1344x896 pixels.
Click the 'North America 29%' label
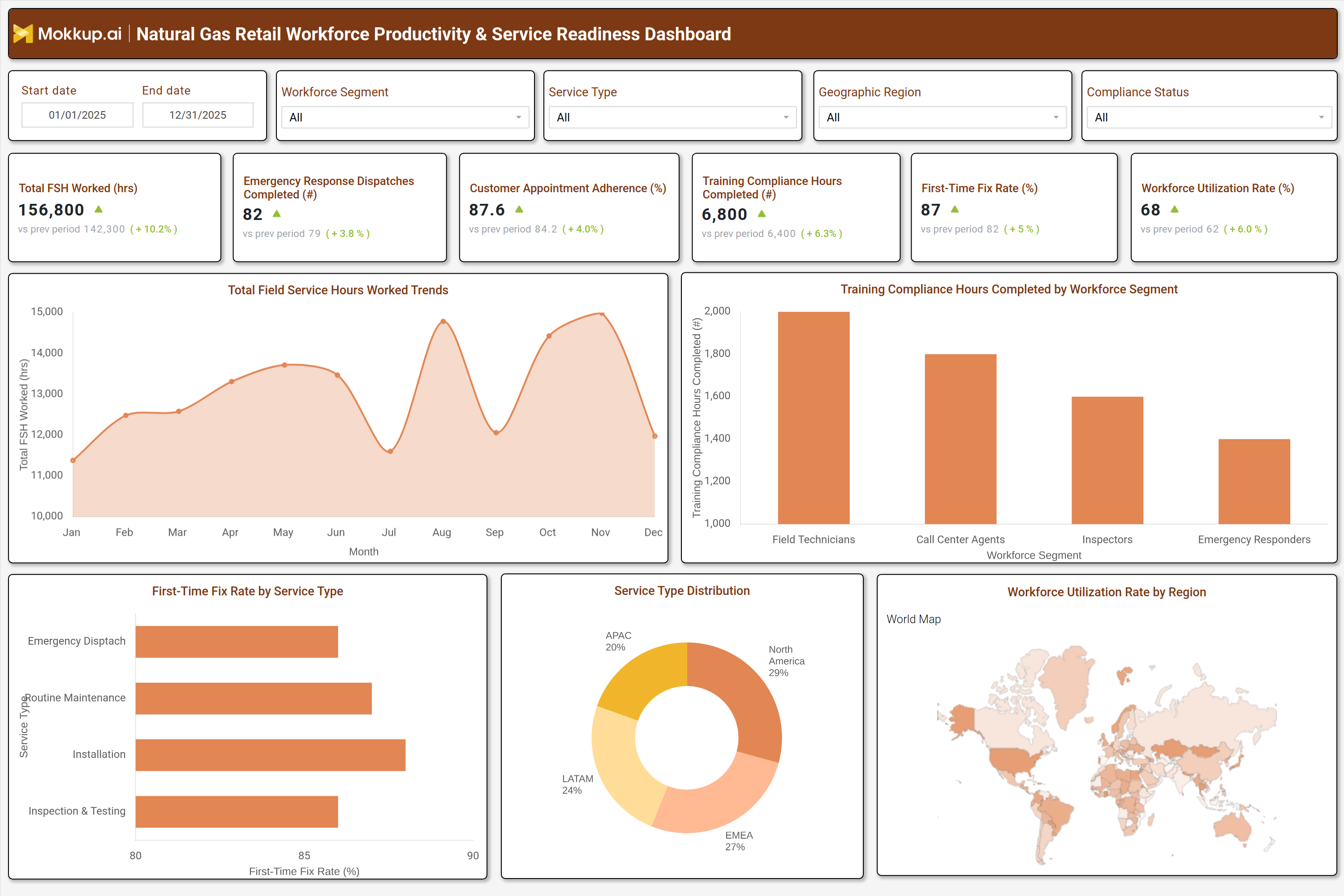pyautogui.click(x=786, y=660)
